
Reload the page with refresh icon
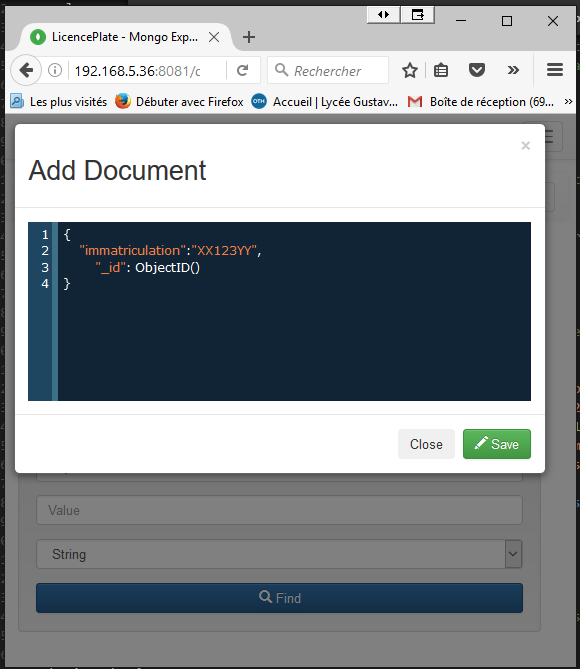coord(242,70)
